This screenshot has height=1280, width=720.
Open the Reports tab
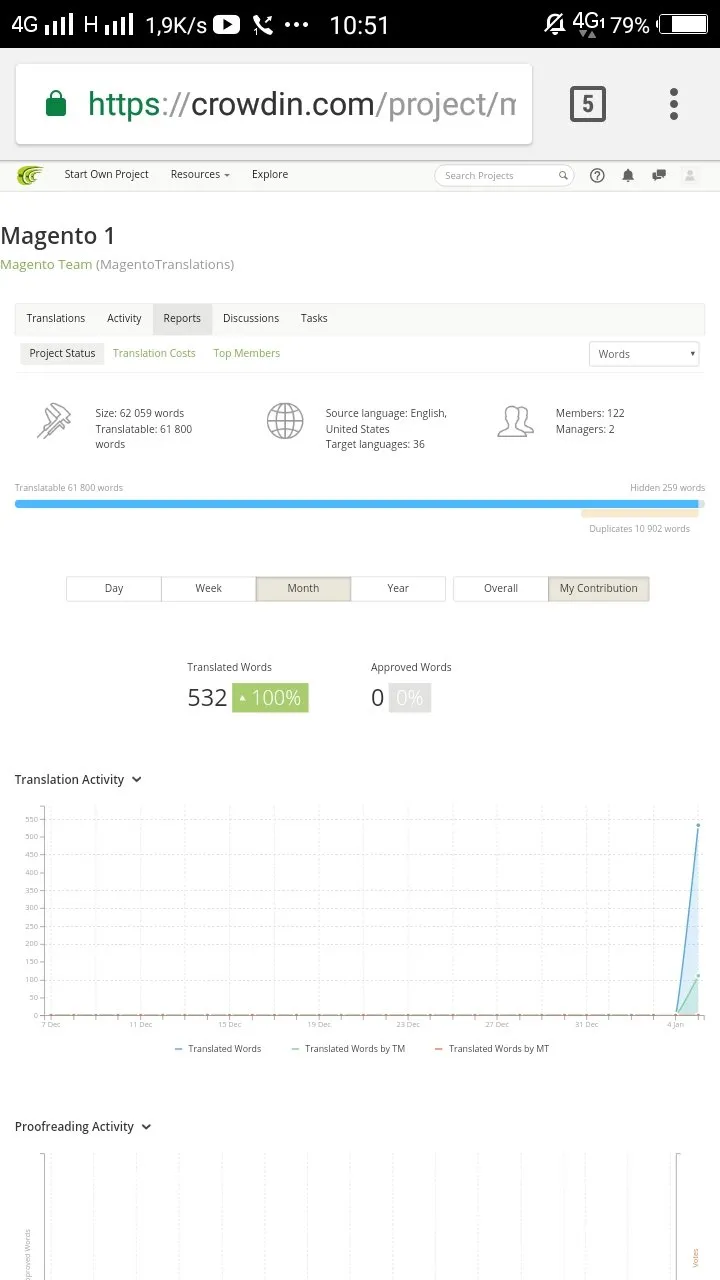182,318
